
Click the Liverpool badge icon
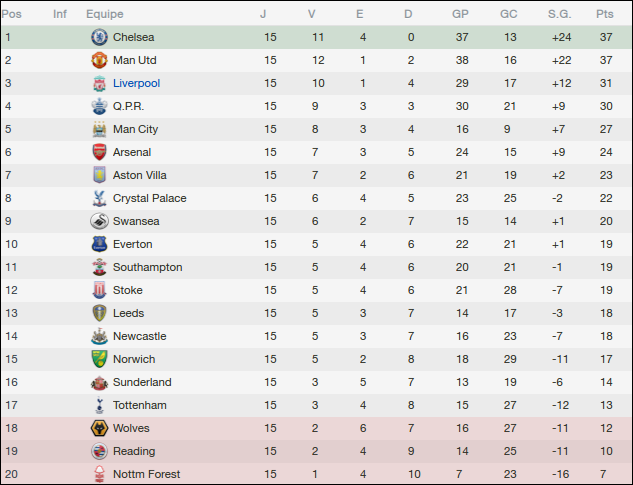tap(98, 83)
